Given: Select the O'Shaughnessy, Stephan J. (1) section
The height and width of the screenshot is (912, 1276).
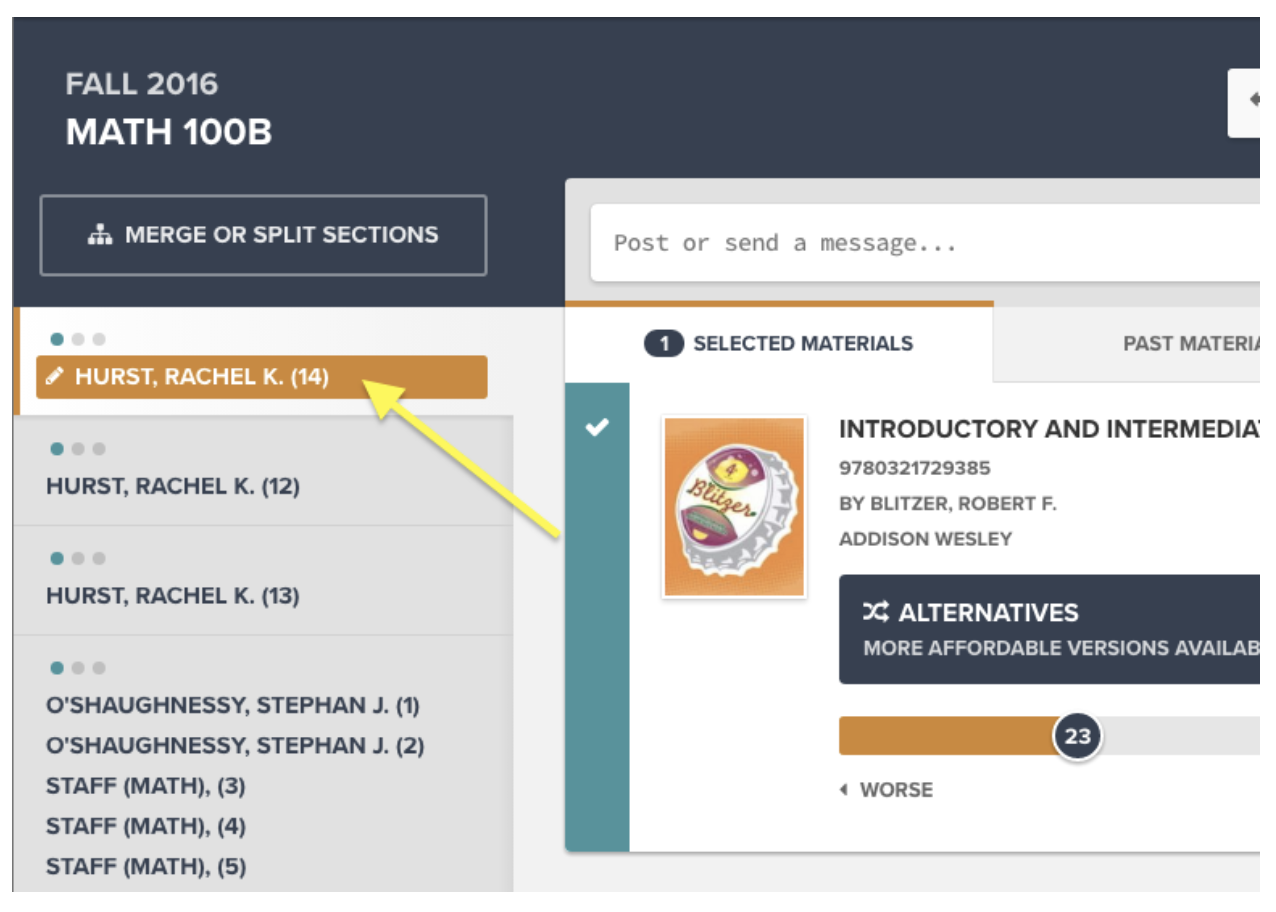Looking at the screenshot, I should coord(233,706).
